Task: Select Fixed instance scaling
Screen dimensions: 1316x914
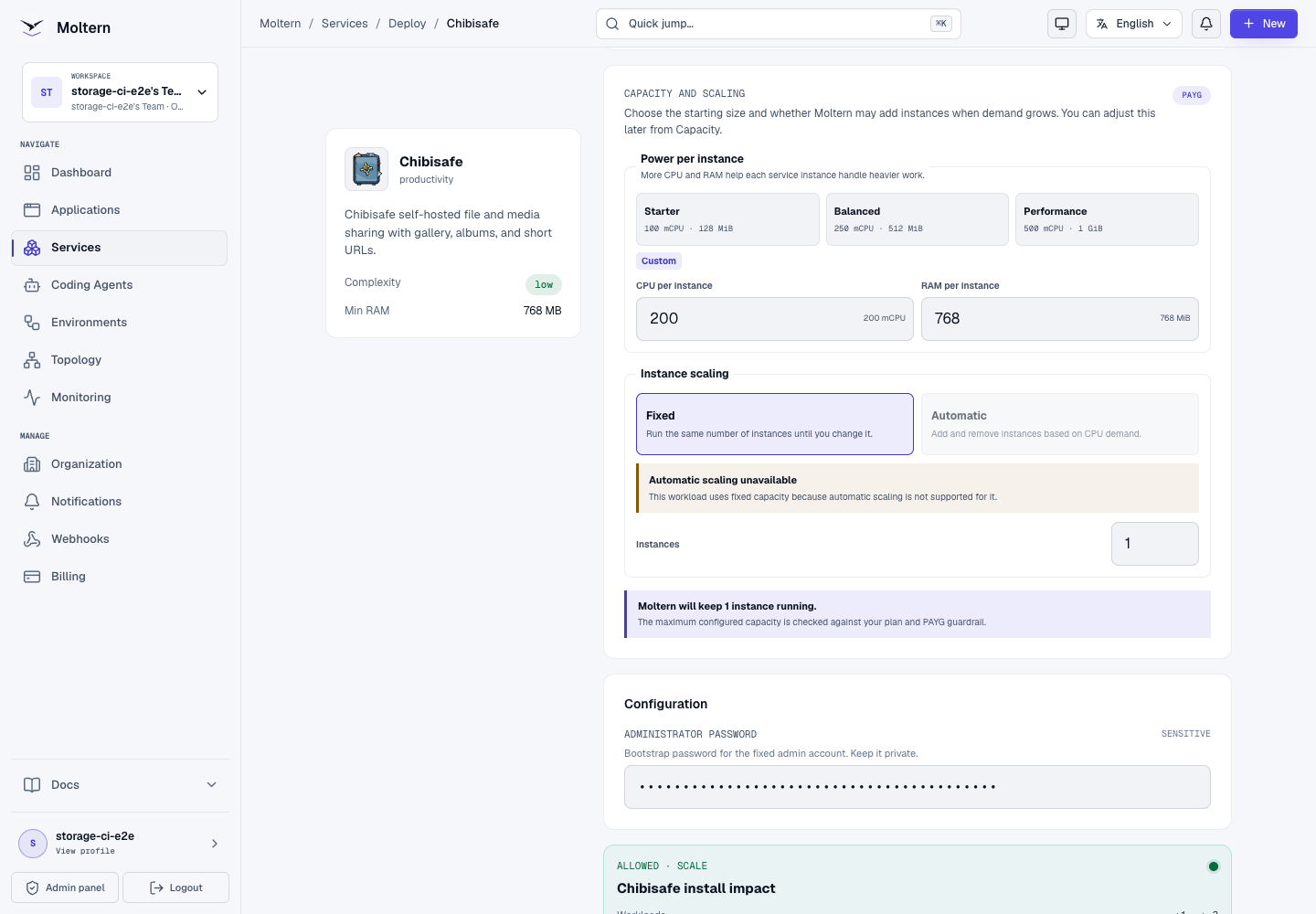Action: 775,424
